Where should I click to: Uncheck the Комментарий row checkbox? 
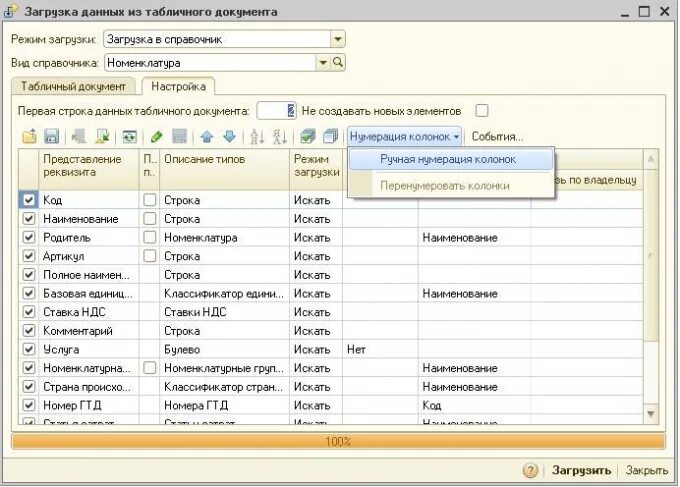click(29, 330)
